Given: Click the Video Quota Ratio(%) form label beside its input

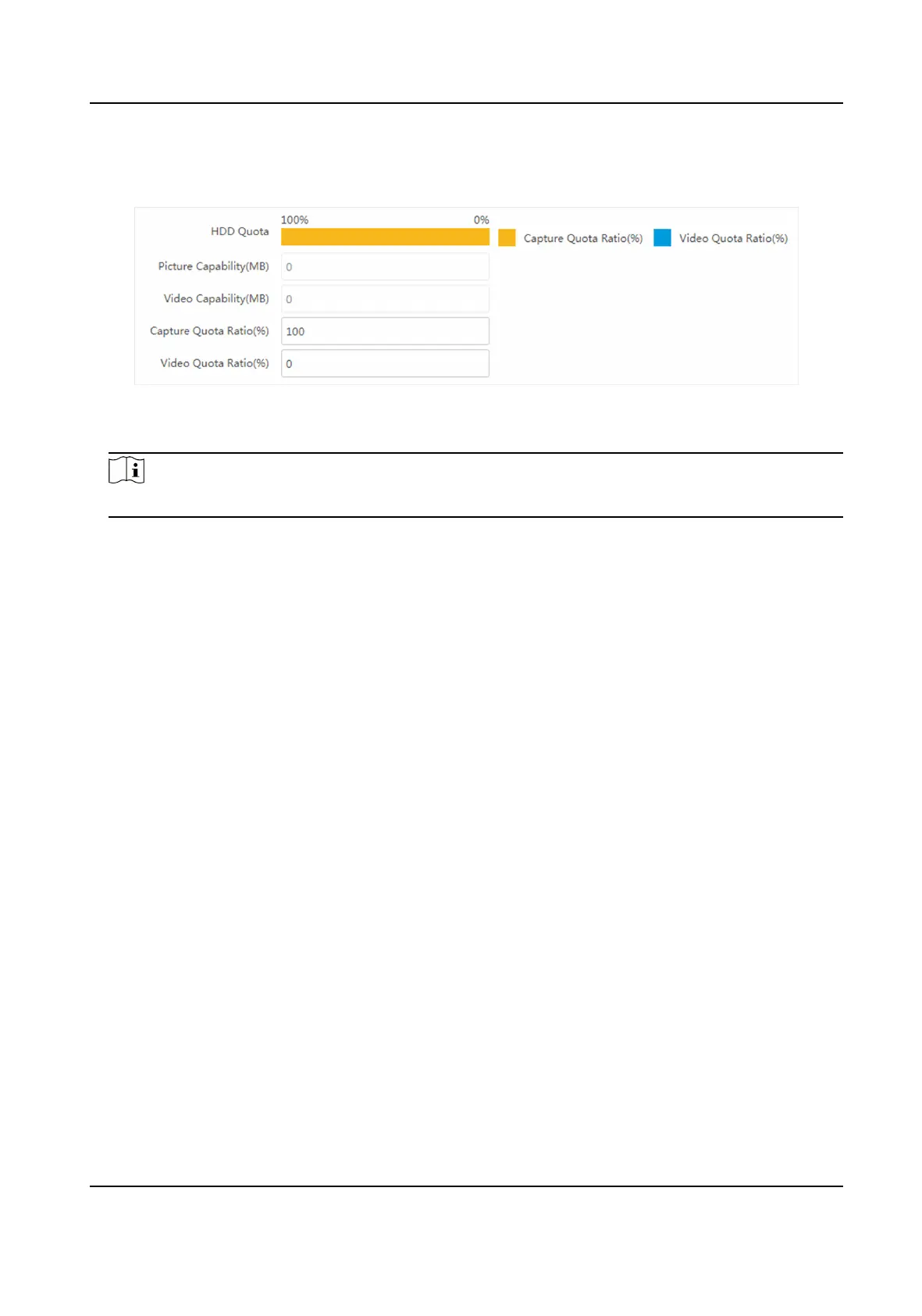Looking at the screenshot, I should 215,363.
